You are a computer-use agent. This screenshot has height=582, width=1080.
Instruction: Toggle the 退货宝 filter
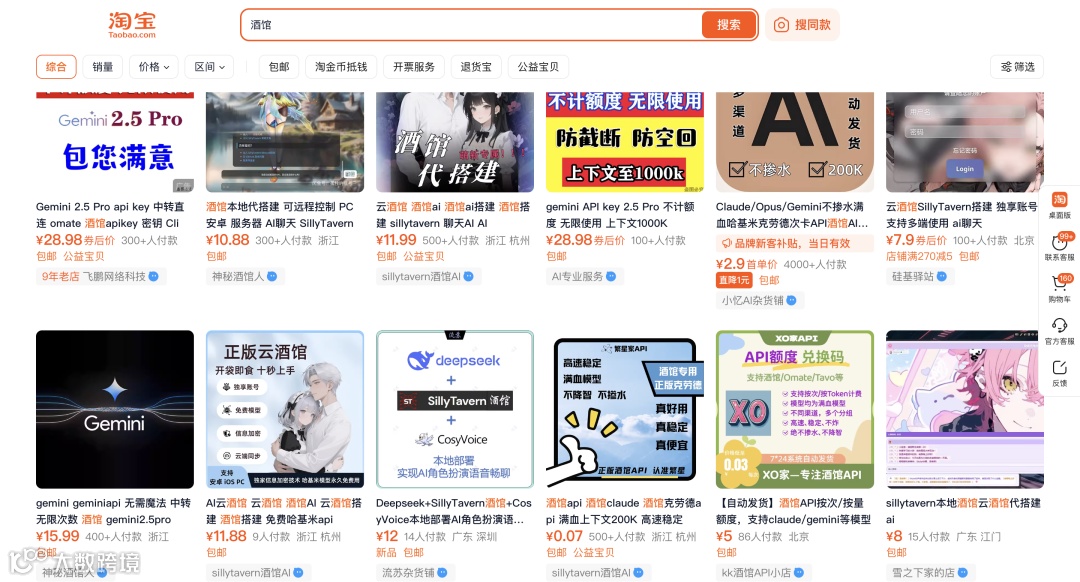click(x=476, y=67)
